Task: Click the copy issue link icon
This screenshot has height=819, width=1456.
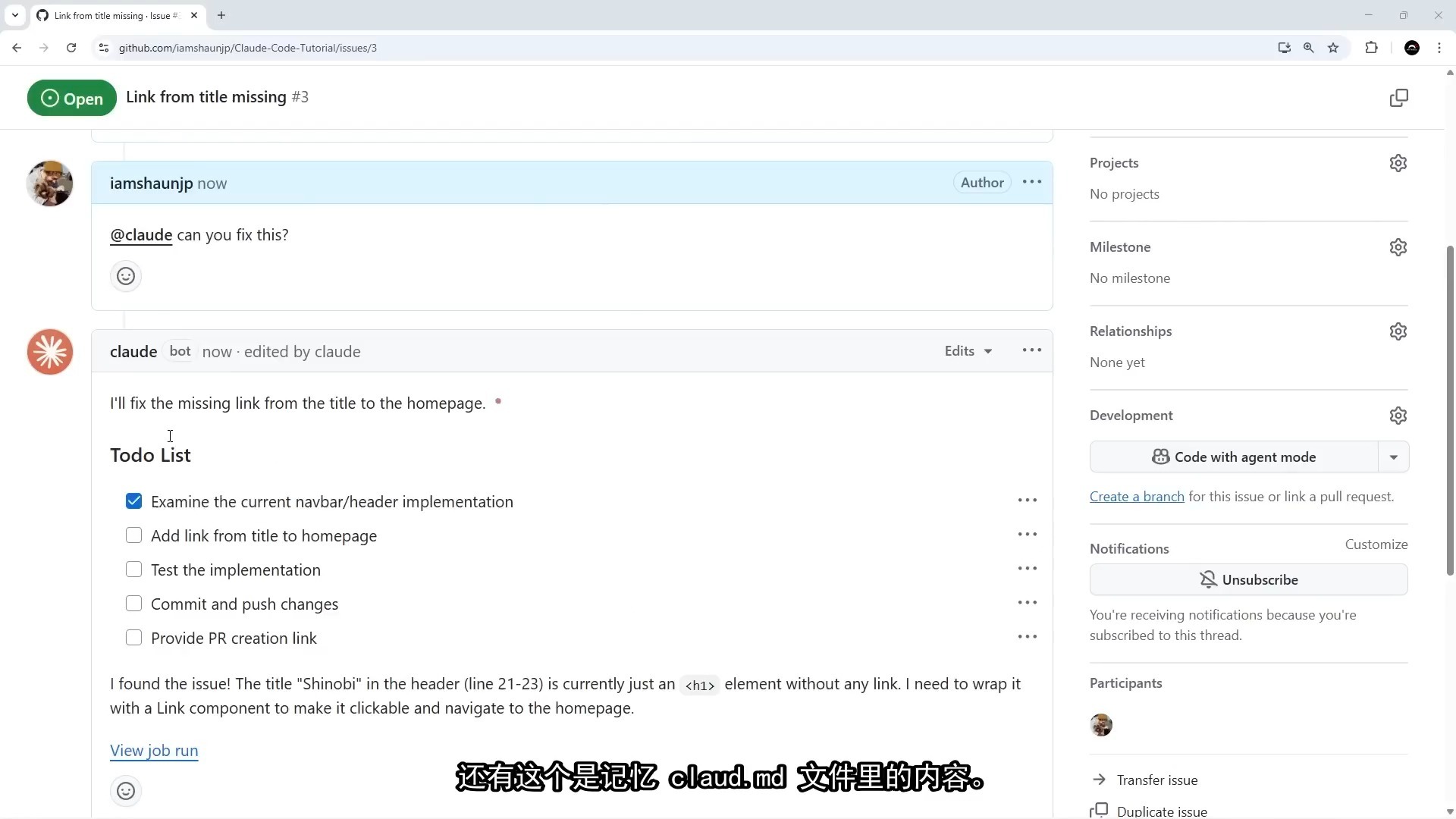Action: 1398,98
